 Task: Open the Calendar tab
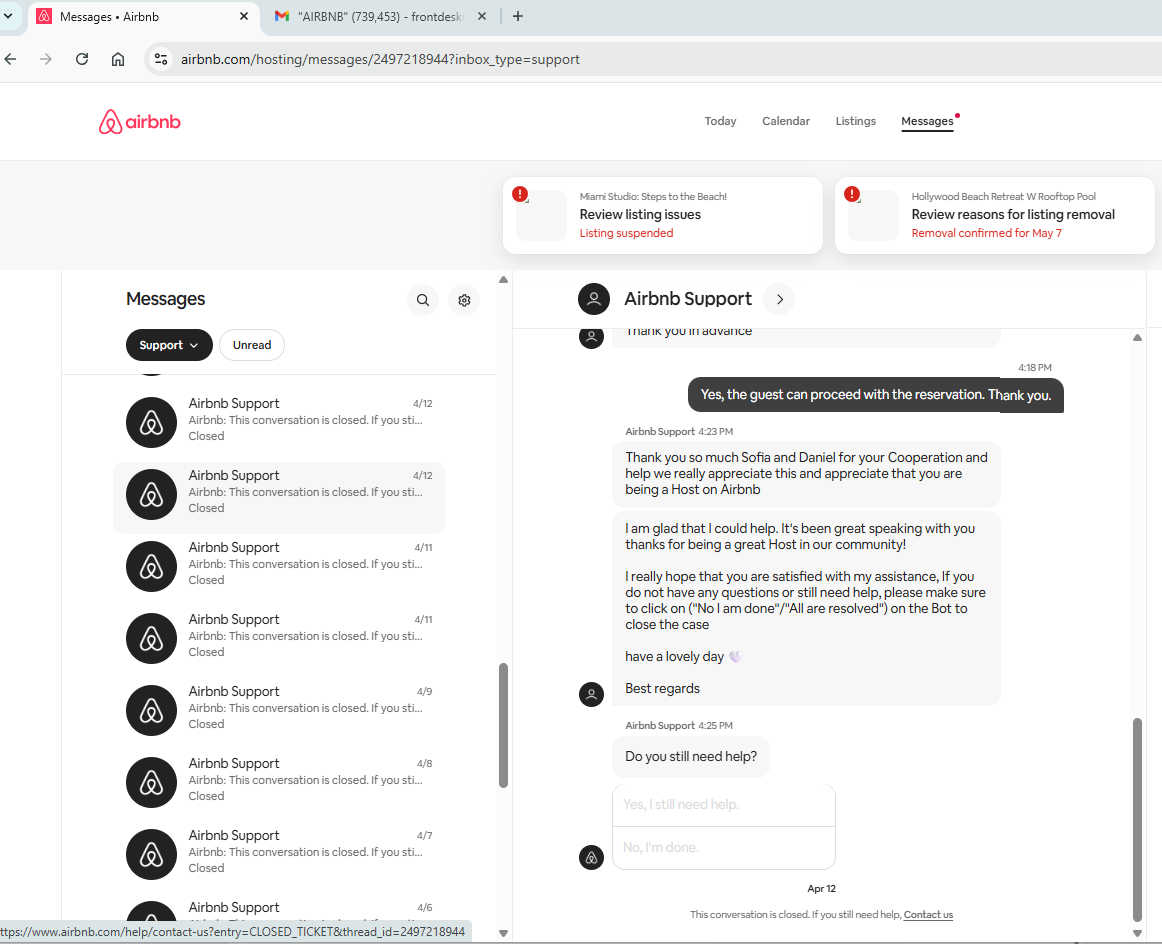[786, 121]
